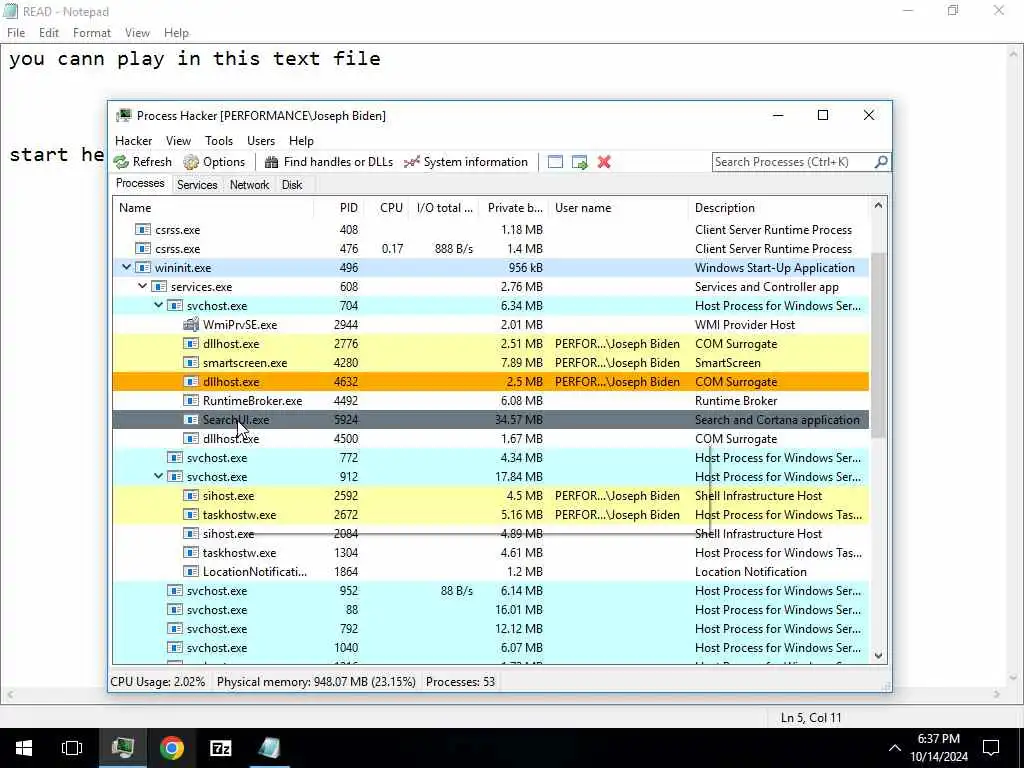Image resolution: width=1024 pixels, height=768 pixels.
Task: Switch to the Services tab
Action: pyautogui.click(x=197, y=185)
